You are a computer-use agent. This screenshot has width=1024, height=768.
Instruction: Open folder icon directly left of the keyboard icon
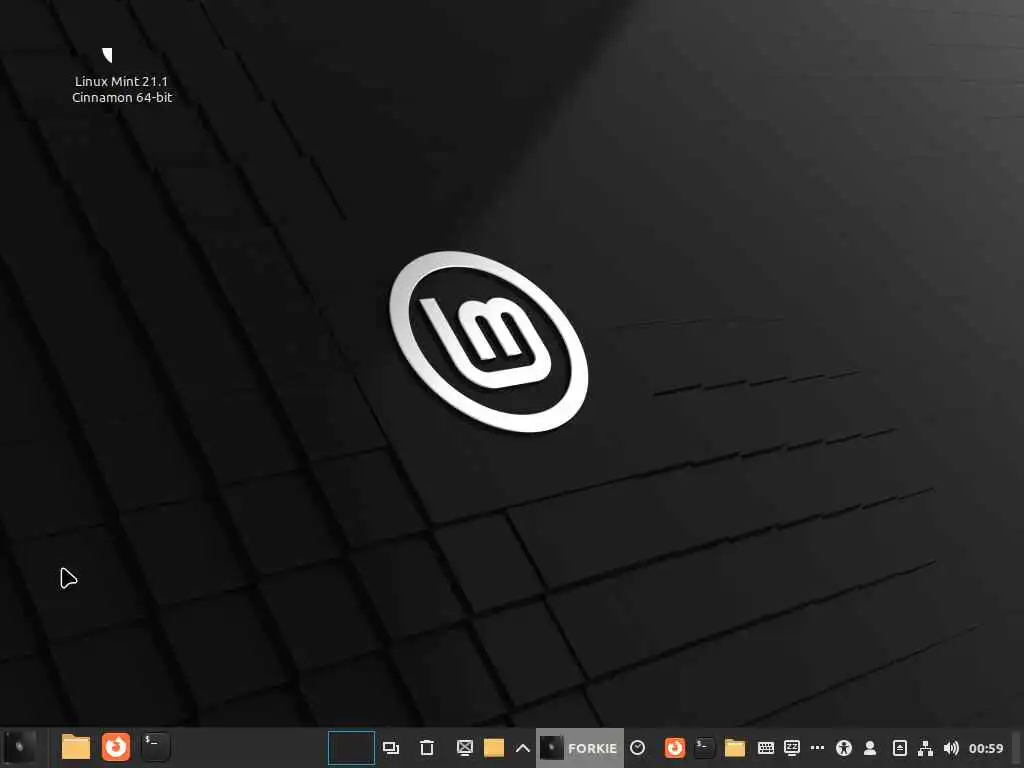point(735,748)
